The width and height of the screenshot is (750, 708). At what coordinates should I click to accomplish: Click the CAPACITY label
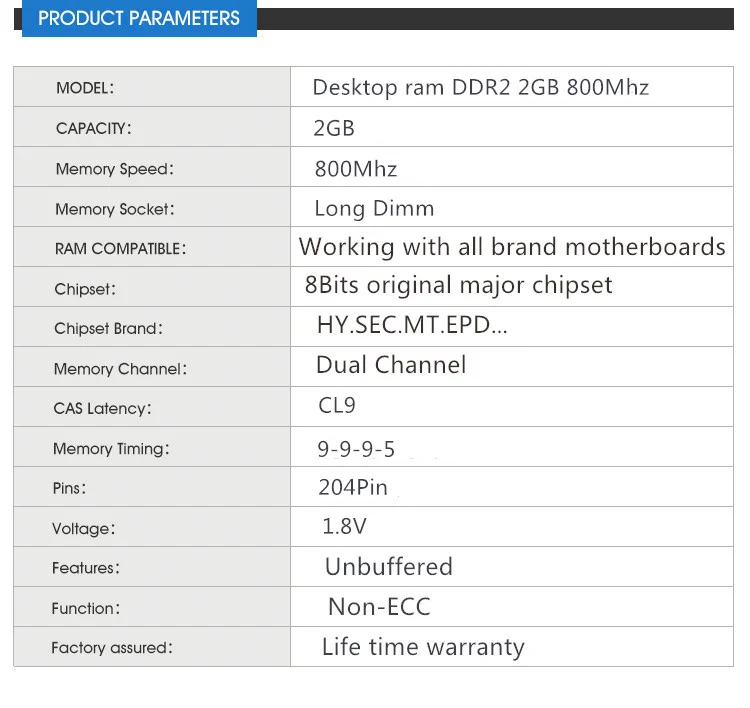pyautogui.click(x=94, y=128)
